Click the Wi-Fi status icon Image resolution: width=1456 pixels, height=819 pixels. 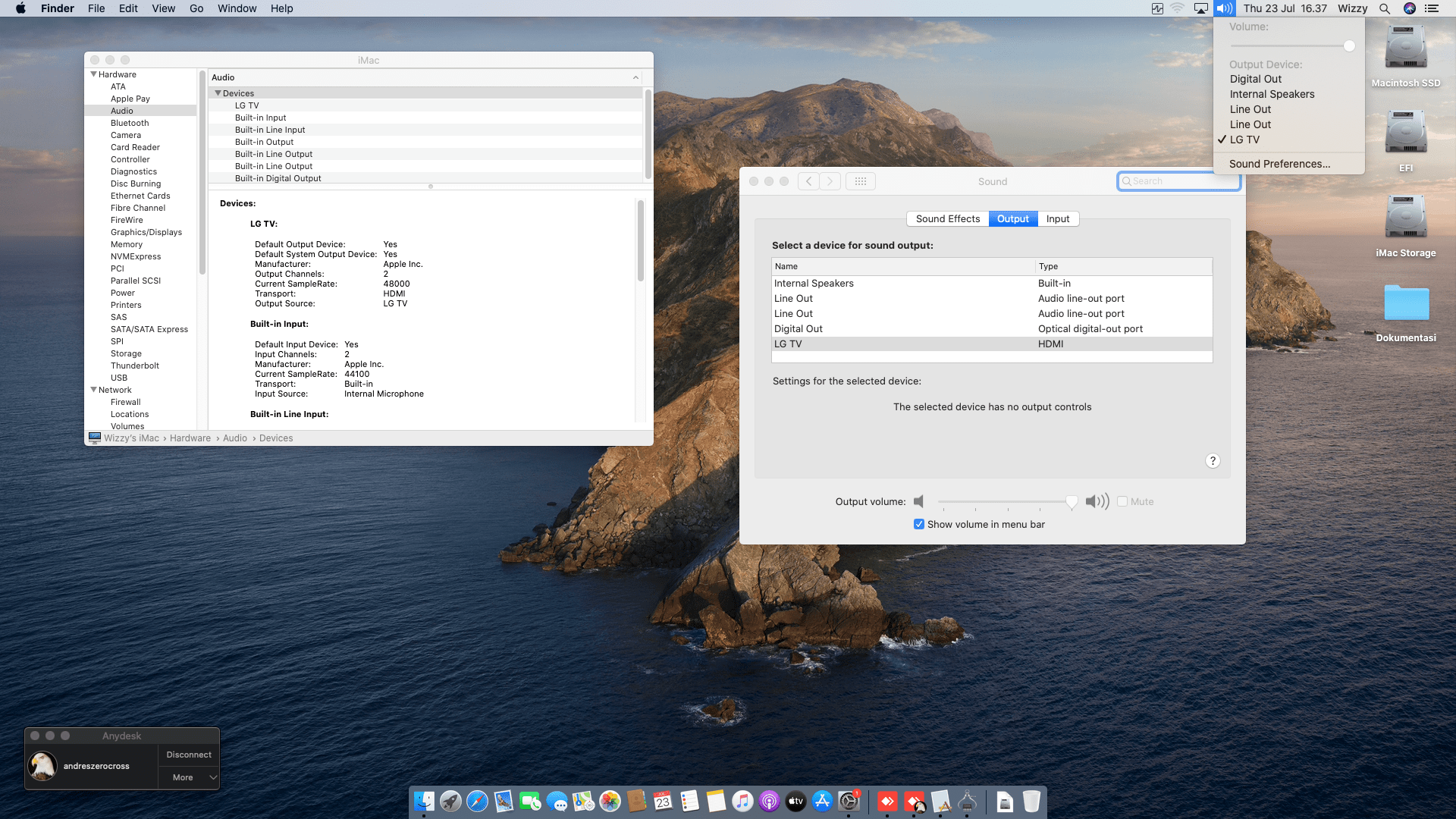coord(1178,8)
